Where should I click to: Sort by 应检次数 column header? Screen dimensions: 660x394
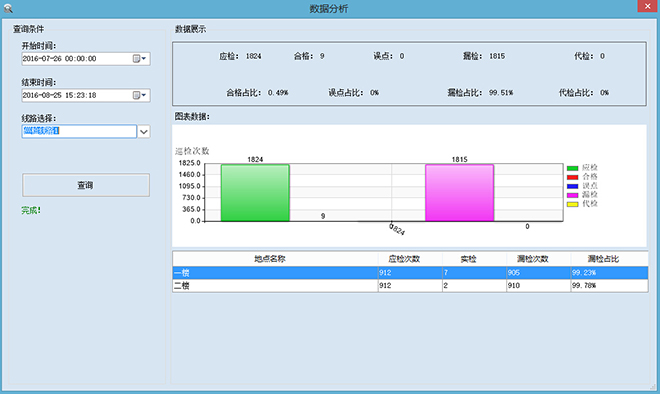pyautogui.click(x=410, y=259)
